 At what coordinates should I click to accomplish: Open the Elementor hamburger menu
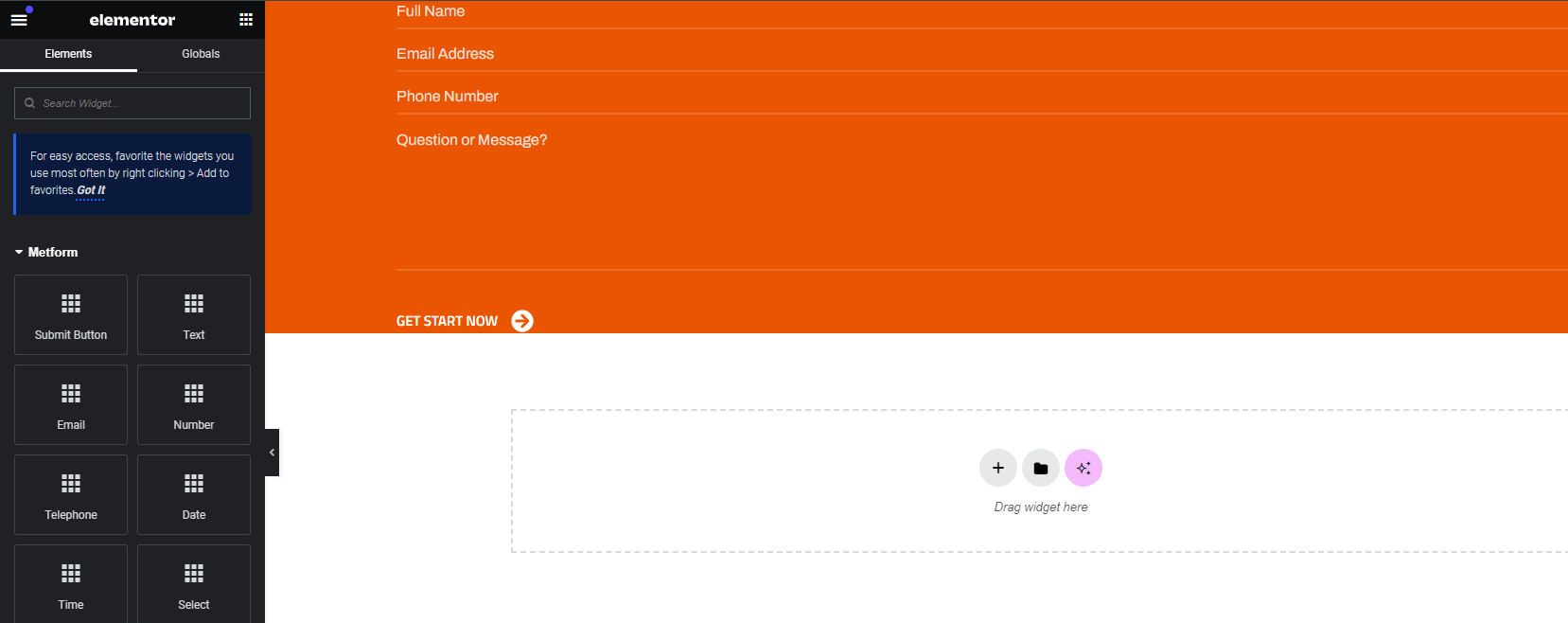coord(19,20)
